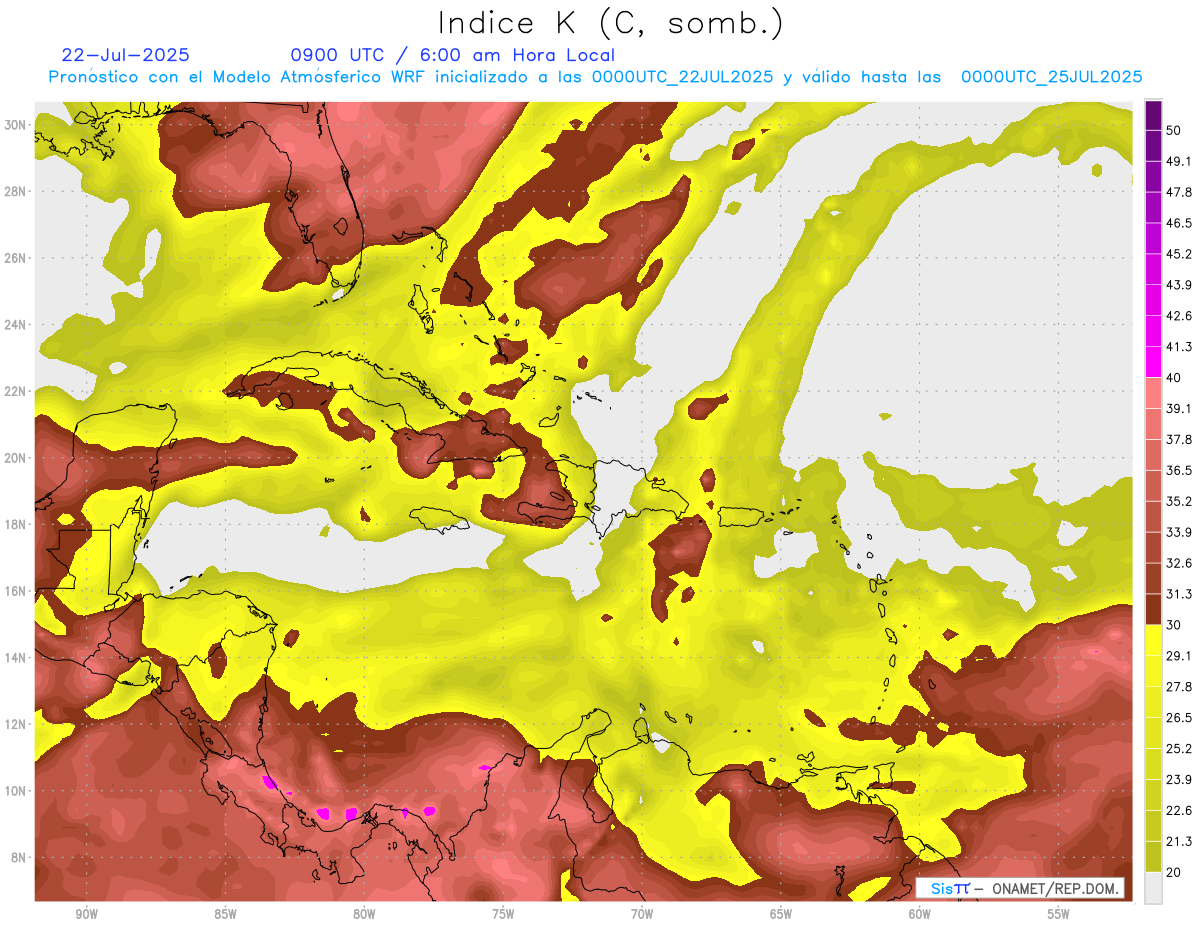Click the "43.9" value on the color scale

point(1180,285)
